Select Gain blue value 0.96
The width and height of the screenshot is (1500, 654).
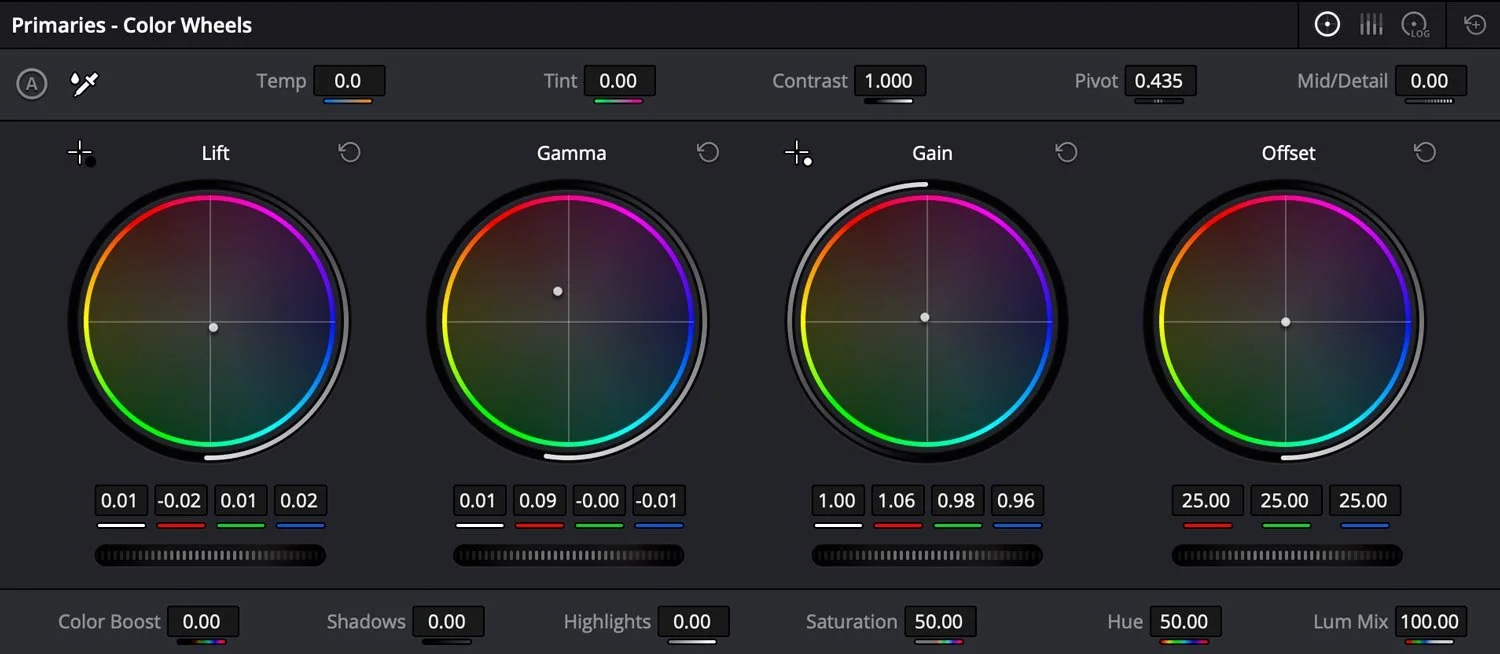click(1017, 500)
